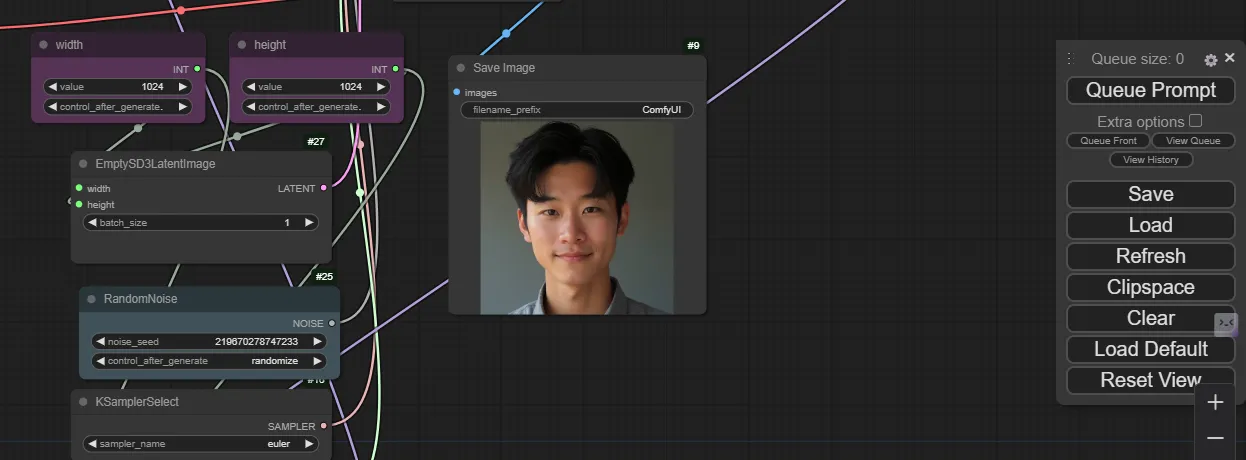This screenshot has width=1246, height=460.
Task: Click the Load button
Action: [1151, 225]
